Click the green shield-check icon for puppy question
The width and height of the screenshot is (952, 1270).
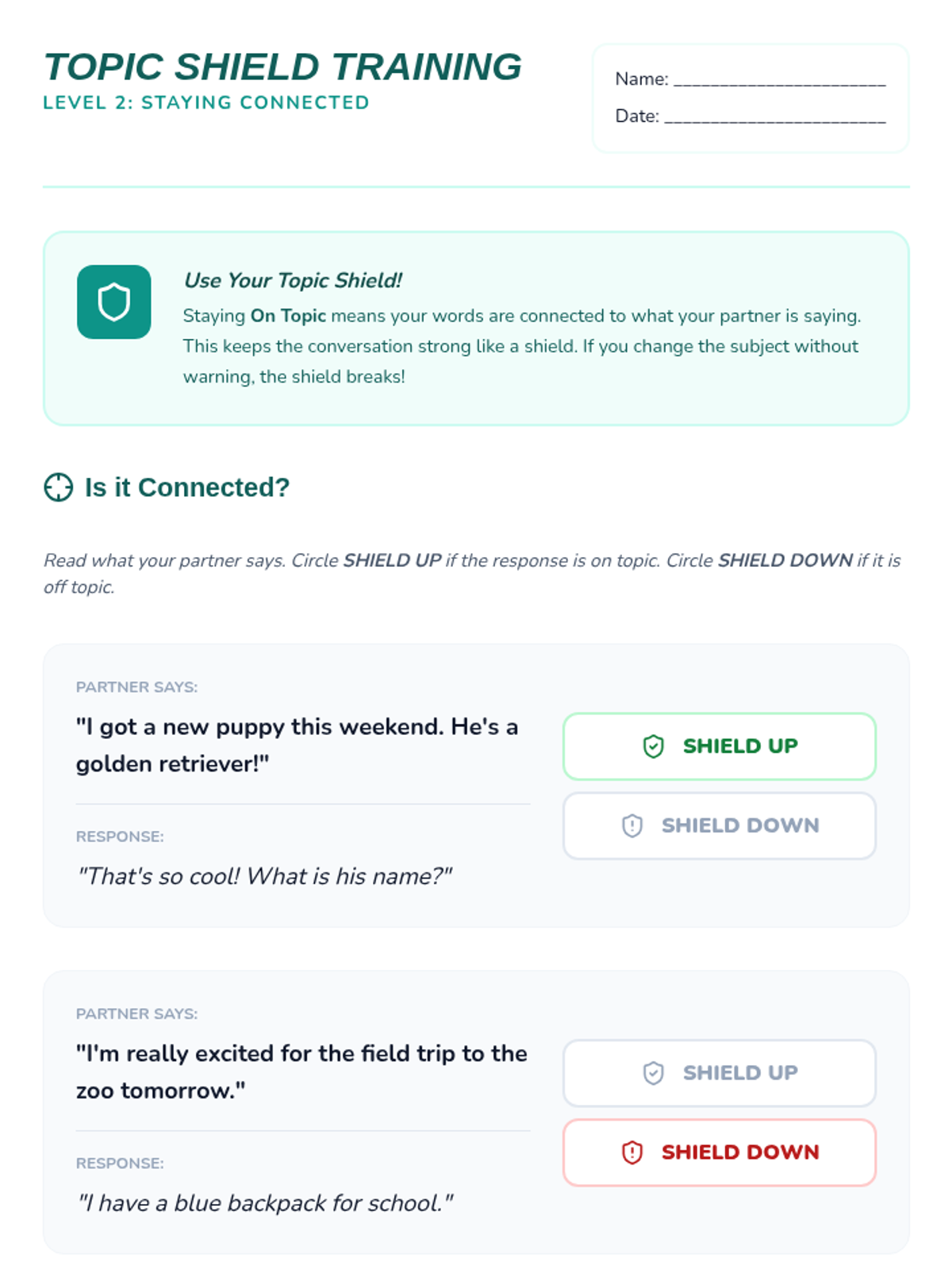(653, 746)
